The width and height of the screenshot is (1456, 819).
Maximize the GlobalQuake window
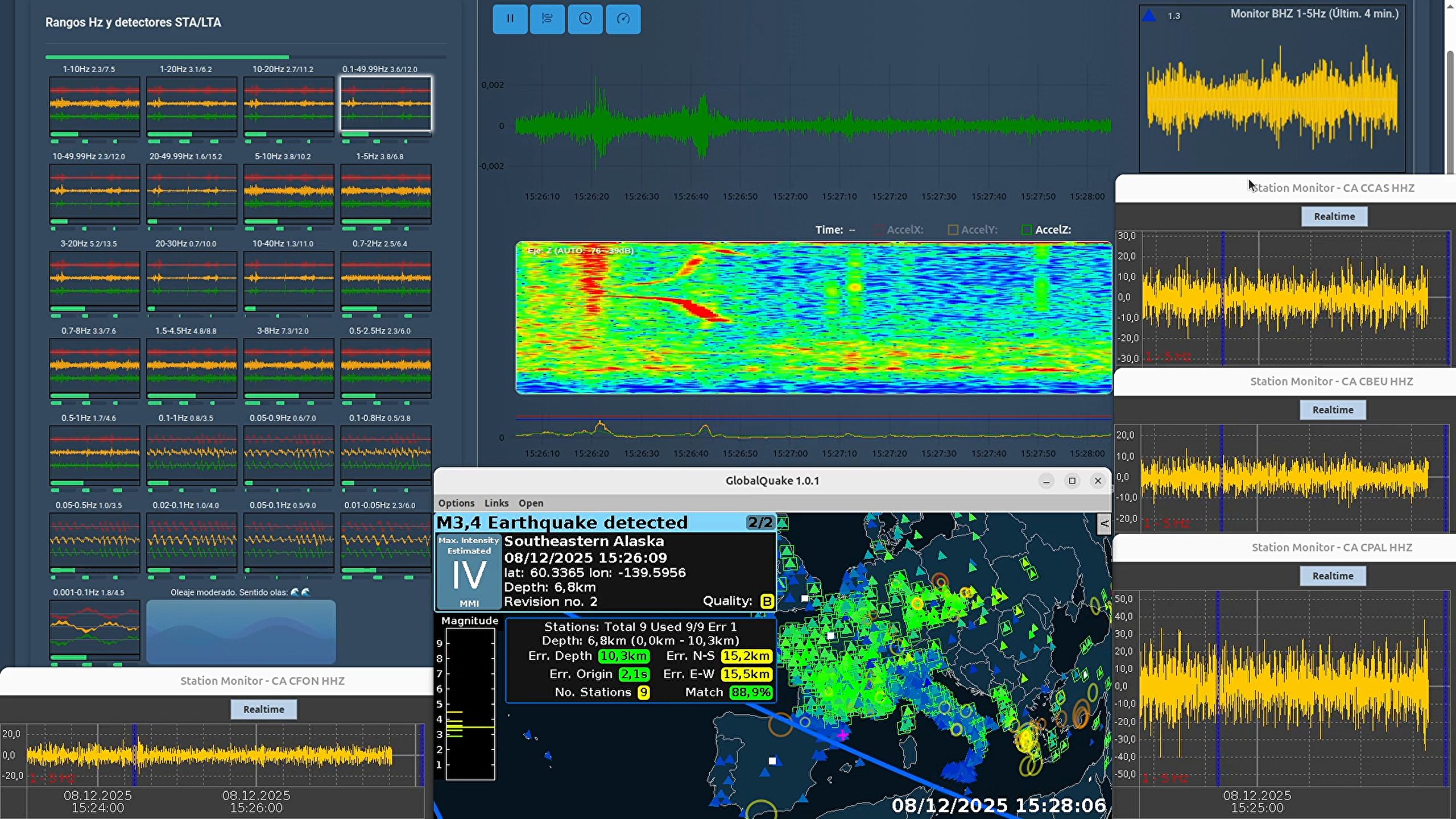coord(1072,481)
